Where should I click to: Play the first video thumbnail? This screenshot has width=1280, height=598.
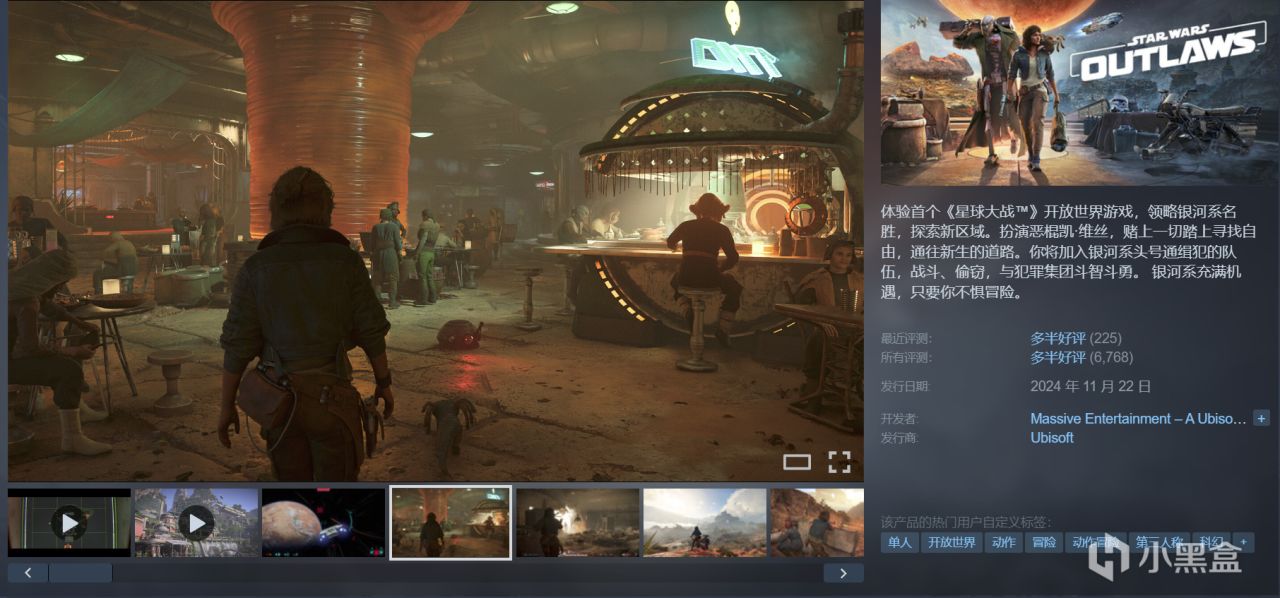coord(69,522)
